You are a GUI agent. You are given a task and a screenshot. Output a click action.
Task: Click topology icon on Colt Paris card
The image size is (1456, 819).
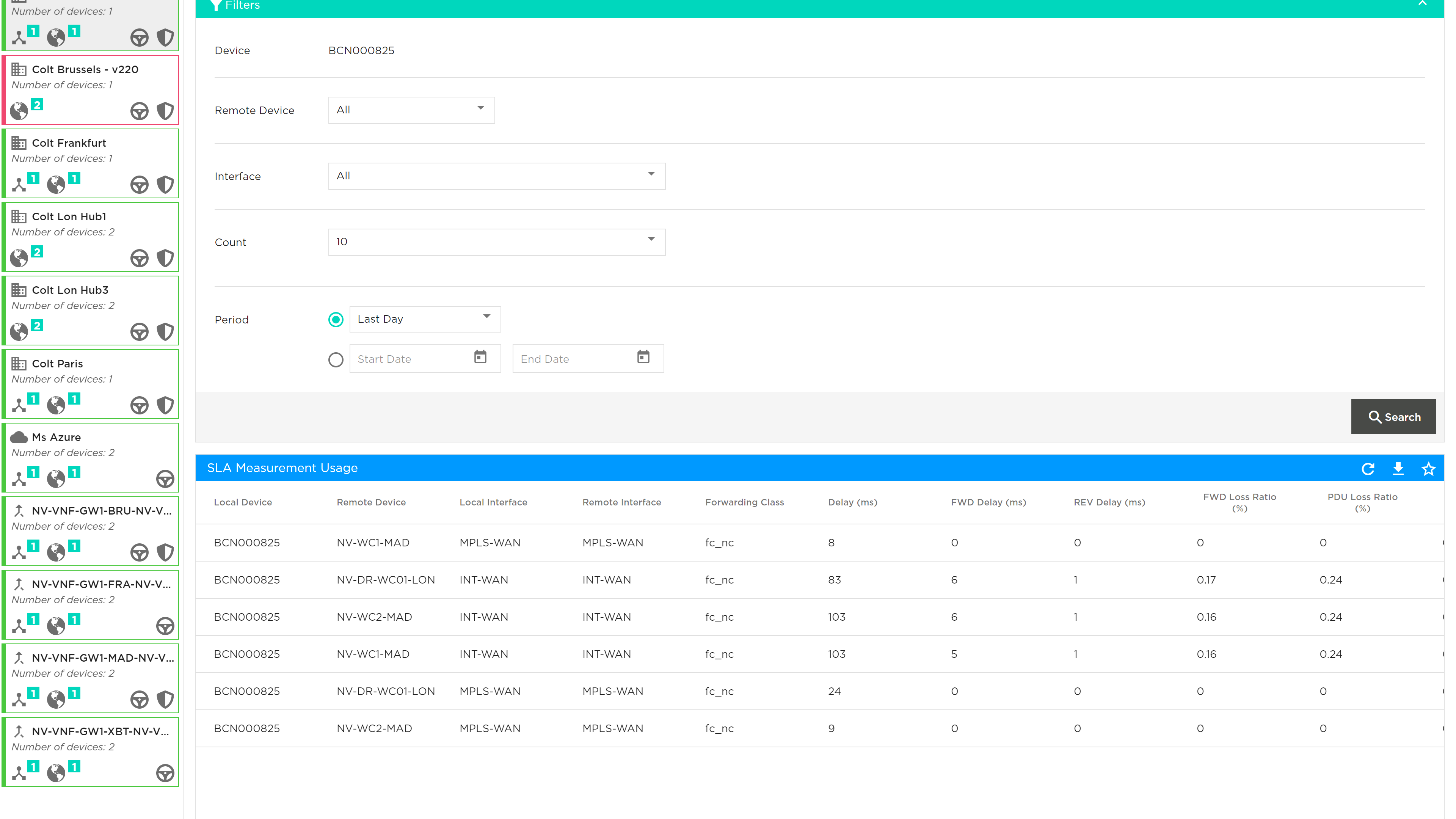(19, 405)
